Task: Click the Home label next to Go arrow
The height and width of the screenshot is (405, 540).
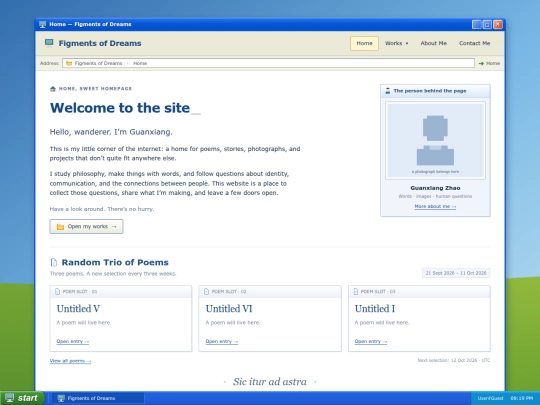Action: click(x=493, y=63)
